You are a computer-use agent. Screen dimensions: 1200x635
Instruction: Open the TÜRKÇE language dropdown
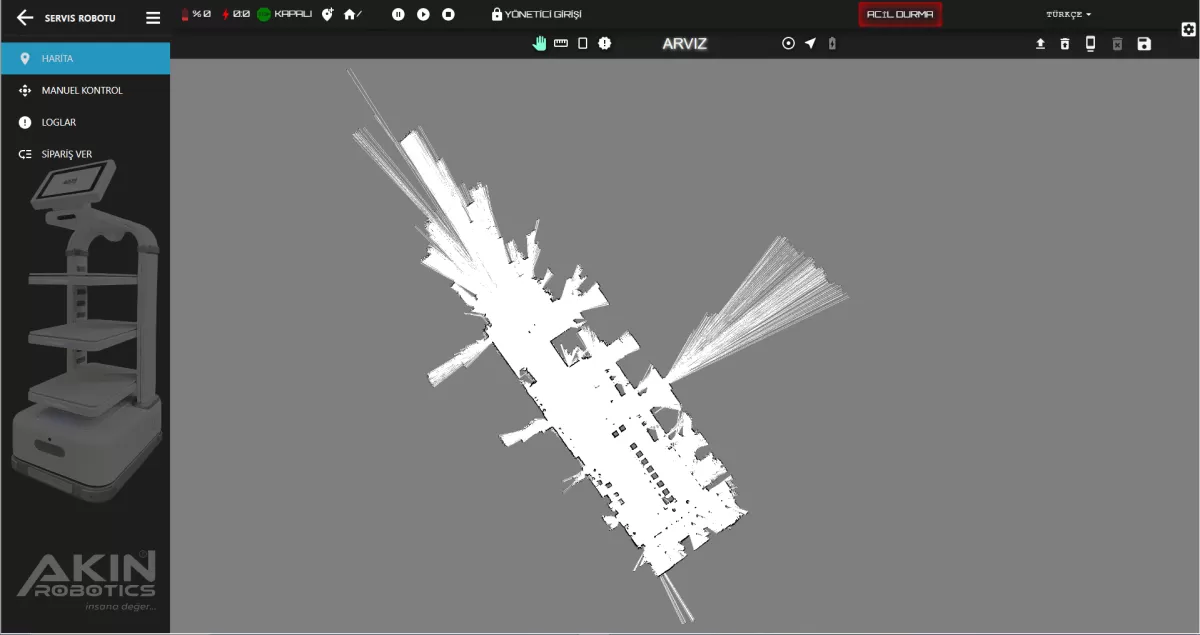(1068, 15)
